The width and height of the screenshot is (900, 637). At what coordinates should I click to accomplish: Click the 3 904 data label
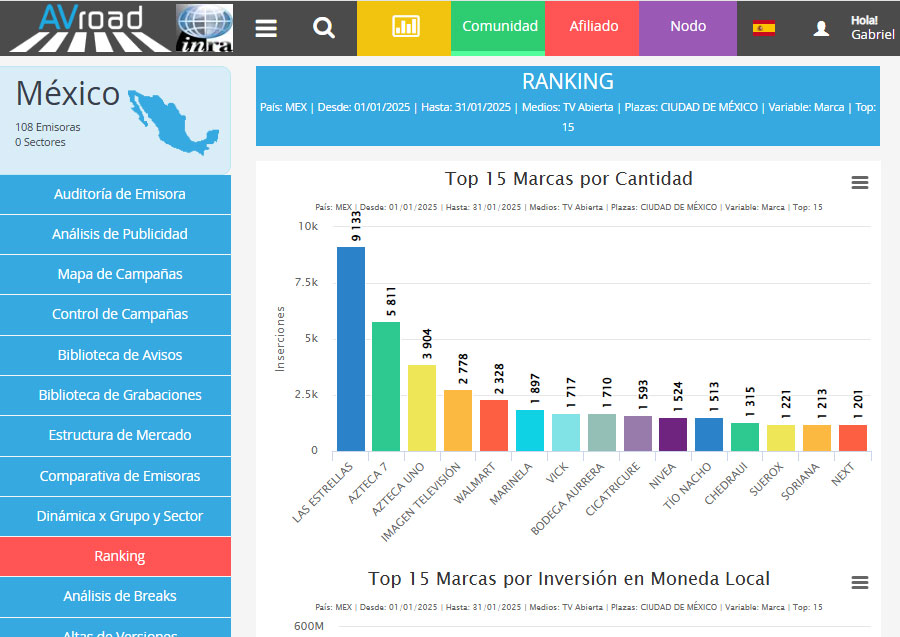427,344
